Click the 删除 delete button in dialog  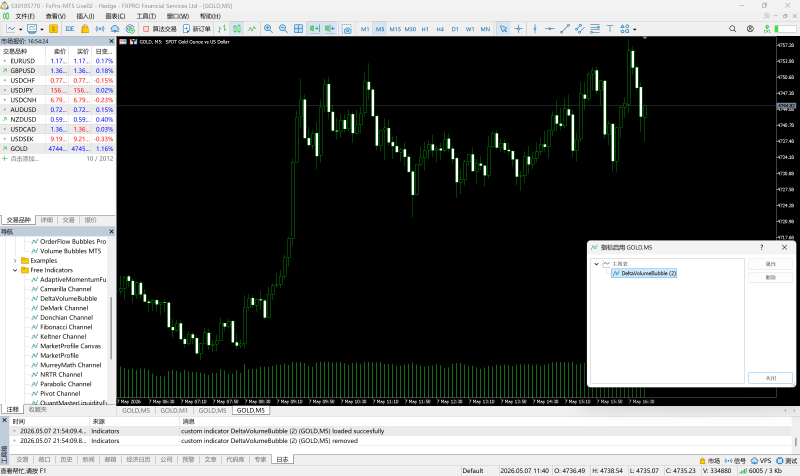pyautogui.click(x=770, y=277)
